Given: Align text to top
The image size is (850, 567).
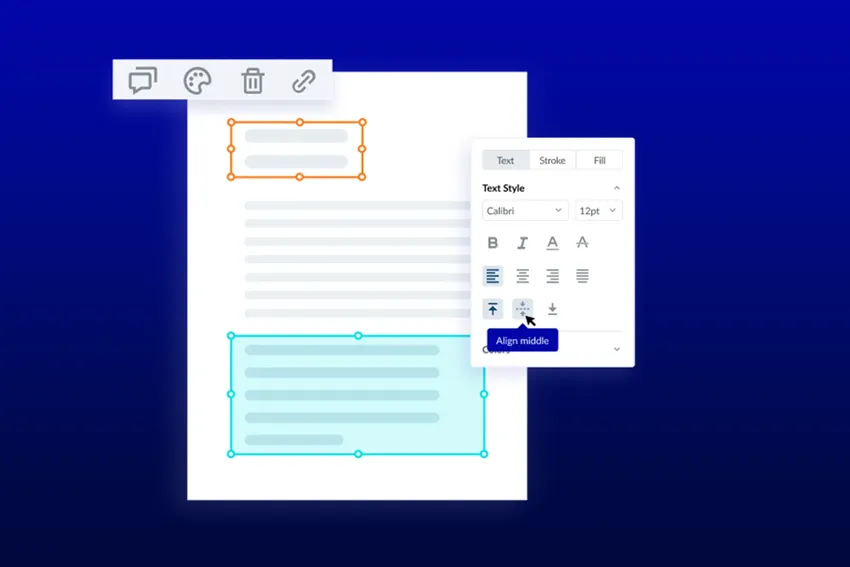Looking at the screenshot, I should click(493, 309).
